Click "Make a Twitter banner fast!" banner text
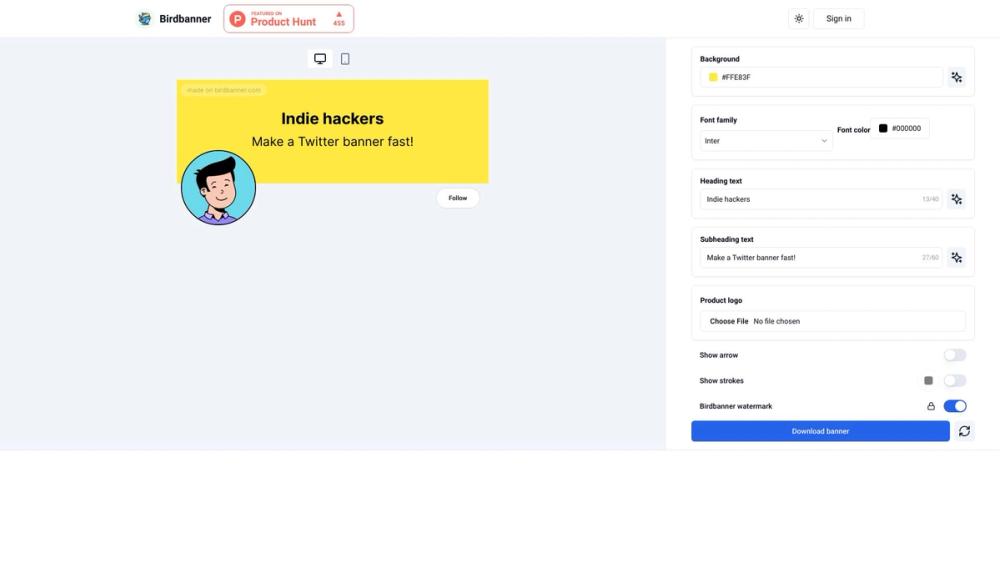The width and height of the screenshot is (1000, 563). coord(332,142)
